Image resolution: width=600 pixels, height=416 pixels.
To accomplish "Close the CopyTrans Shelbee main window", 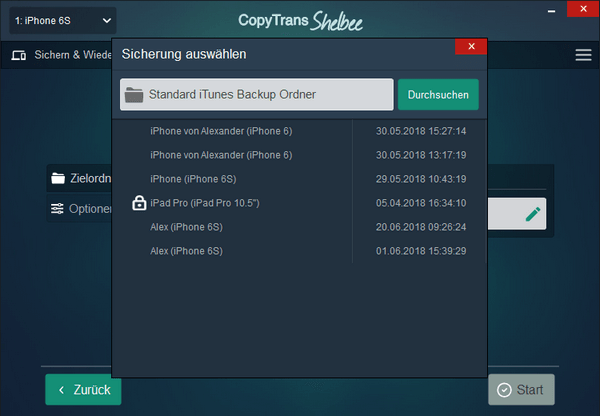I will pos(583,9).
